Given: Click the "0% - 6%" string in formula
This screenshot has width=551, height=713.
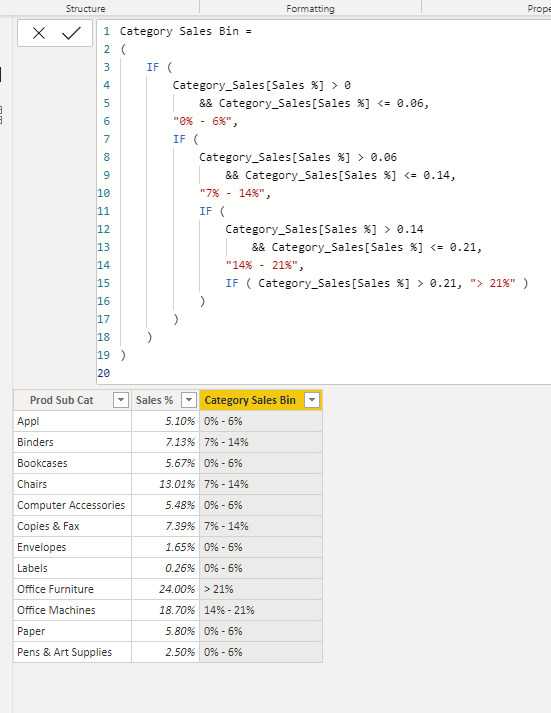Looking at the screenshot, I should pyautogui.click(x=202, y=121).
